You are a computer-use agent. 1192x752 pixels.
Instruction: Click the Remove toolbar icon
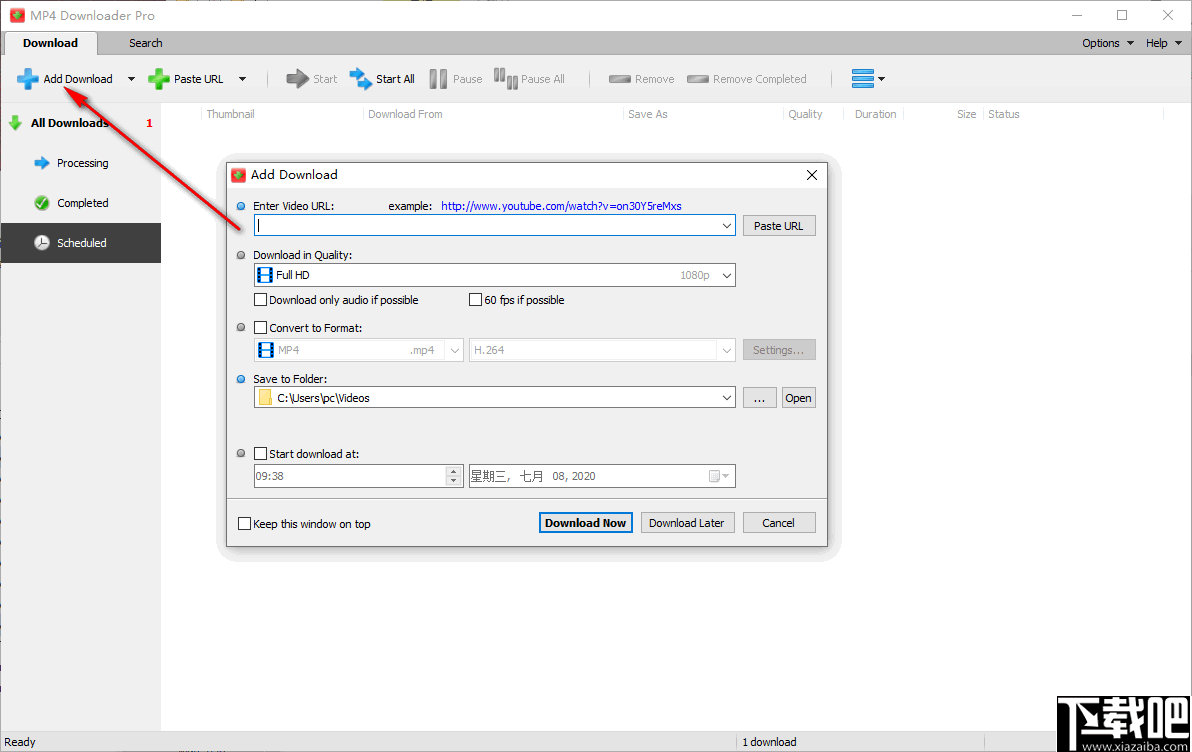click(620, 79)
